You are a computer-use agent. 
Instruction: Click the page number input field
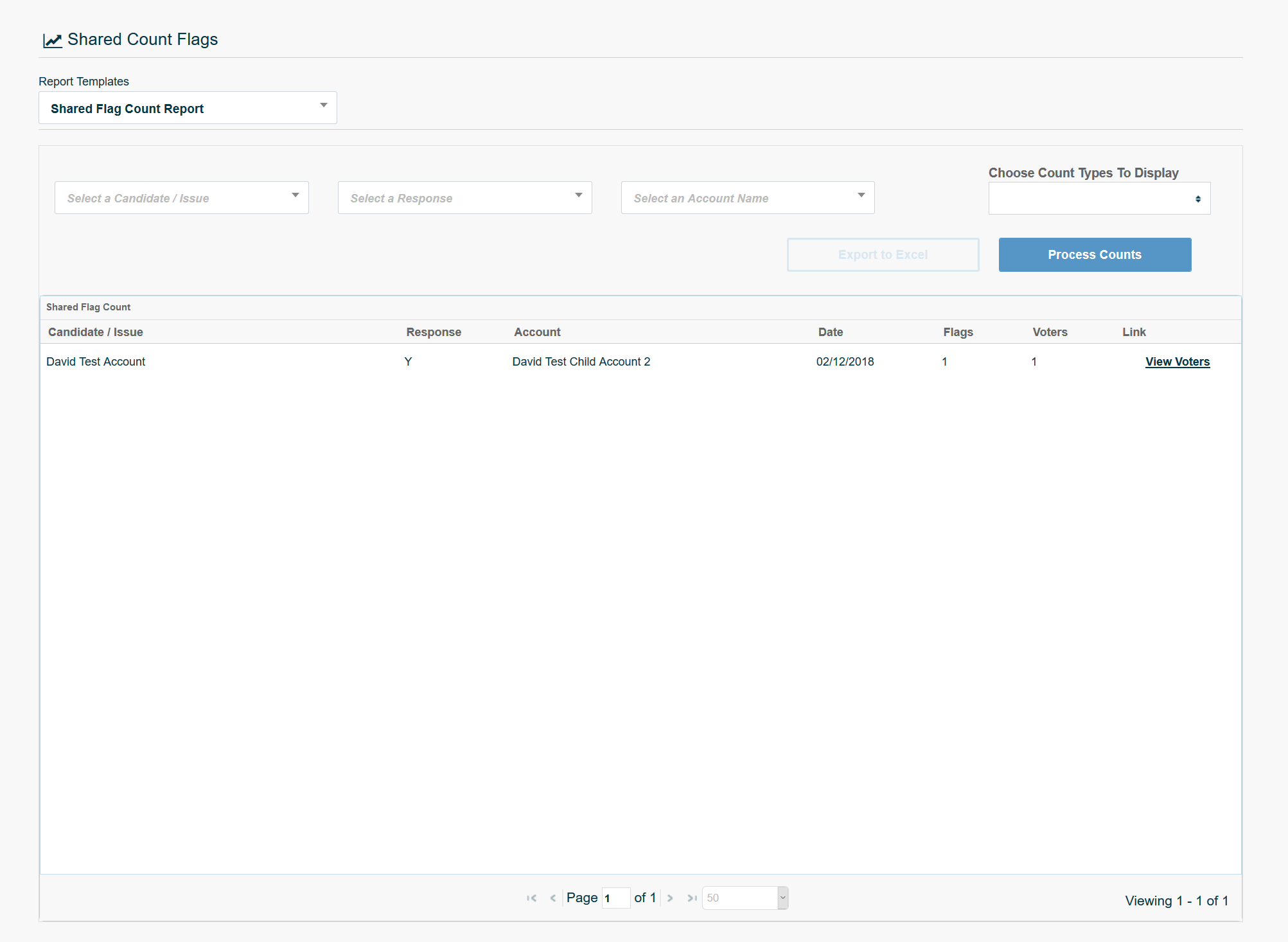[615, 898]
